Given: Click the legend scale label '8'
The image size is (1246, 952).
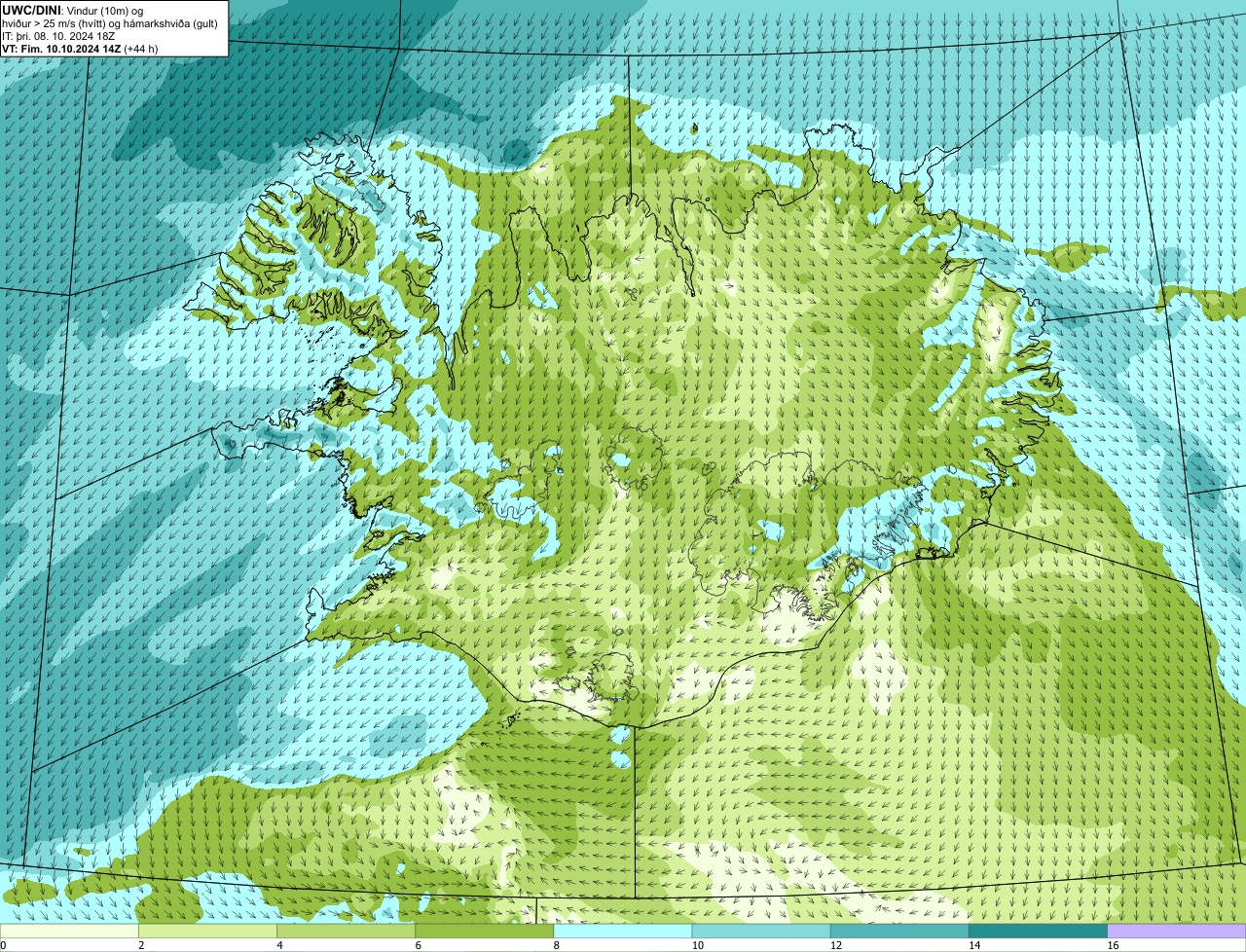Looking at the screenshot, I should [x=557, y=945].
